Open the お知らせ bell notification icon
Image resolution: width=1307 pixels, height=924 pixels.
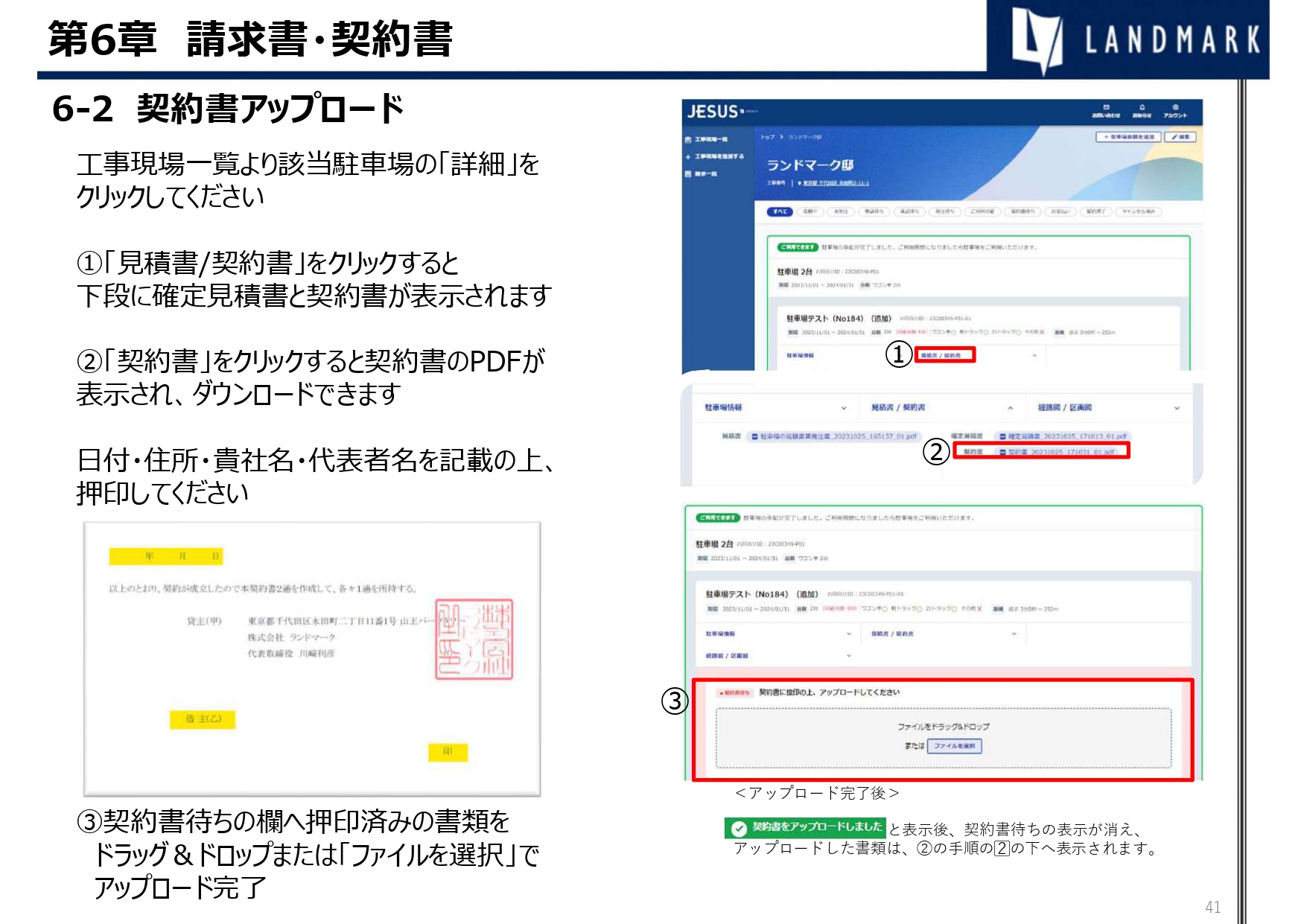[1142, 108]
